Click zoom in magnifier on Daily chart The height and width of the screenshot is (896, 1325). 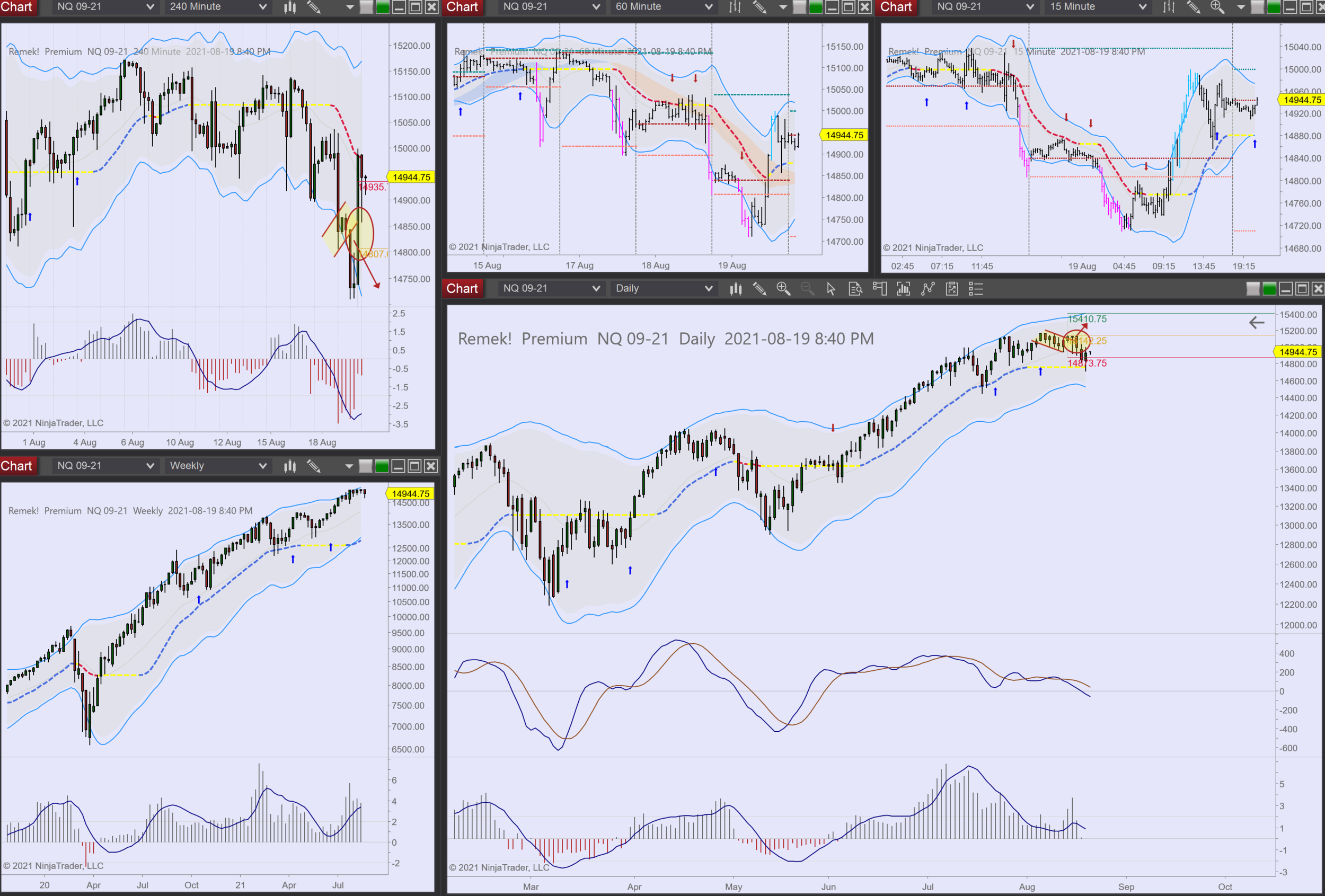(x=783, y=289)
